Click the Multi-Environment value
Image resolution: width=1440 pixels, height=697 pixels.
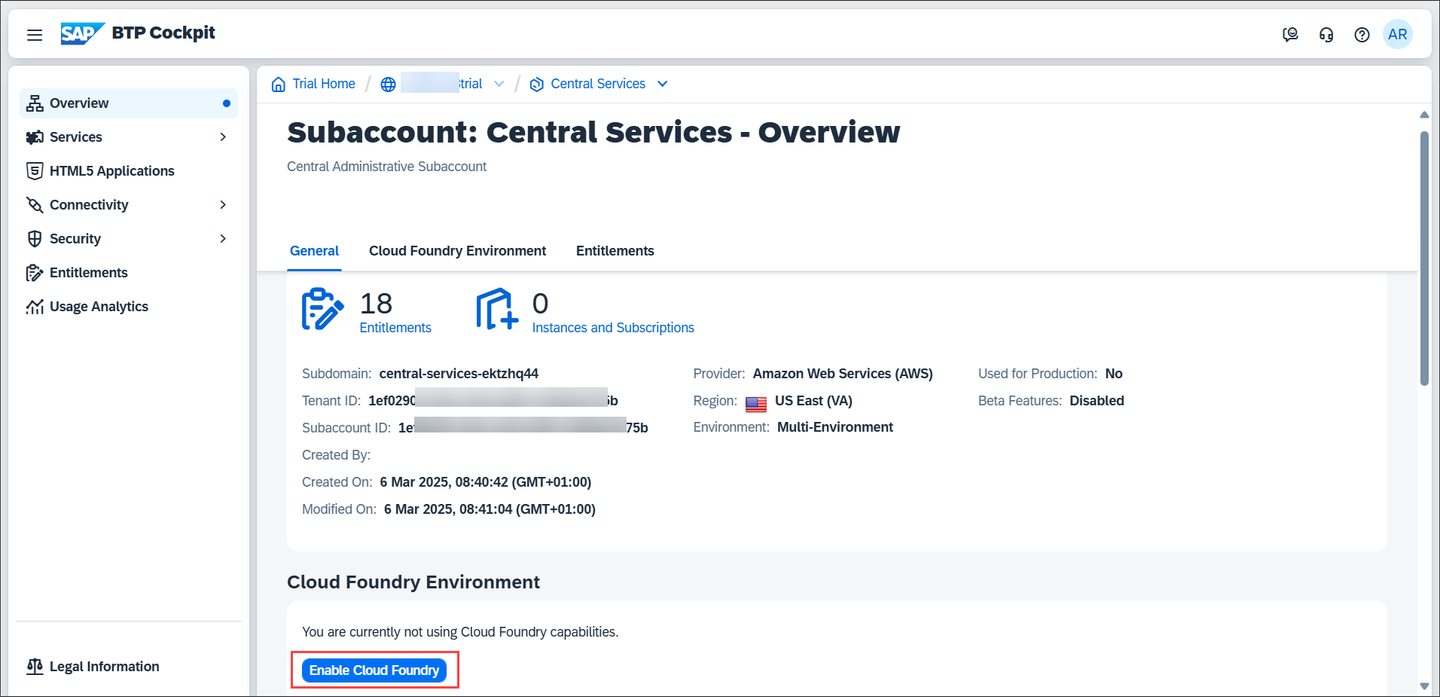coord(835,427)
